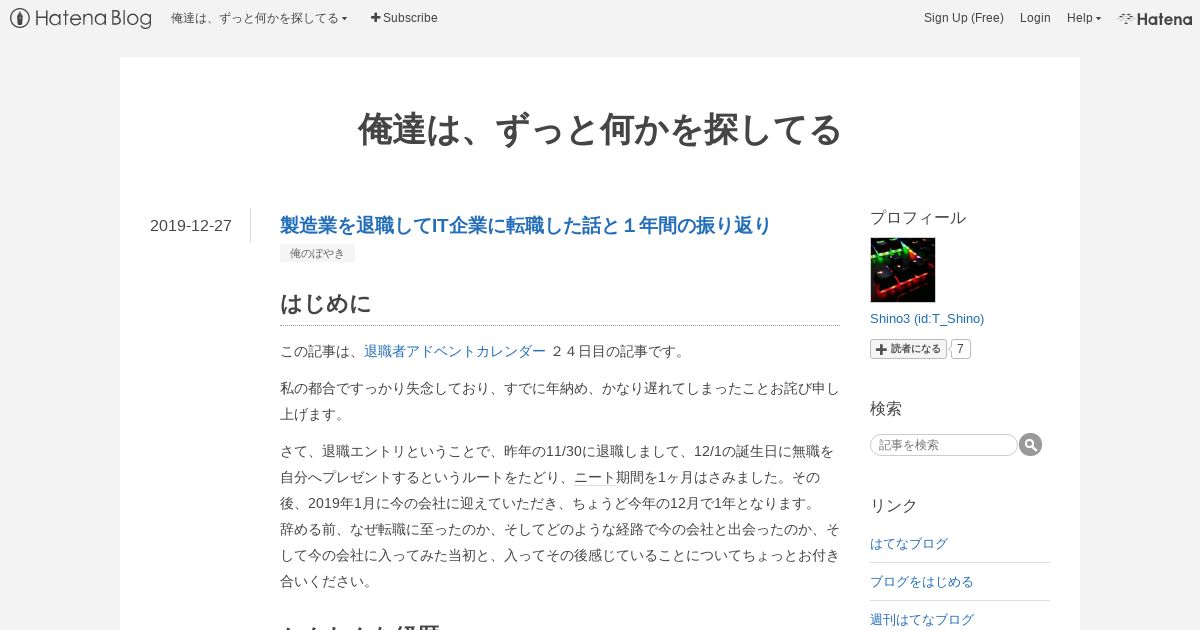Image resolution: width=1200 pixels, height=630 pixels.
Task: Focus the 記事を検索 search field
Action: point(944,445)
